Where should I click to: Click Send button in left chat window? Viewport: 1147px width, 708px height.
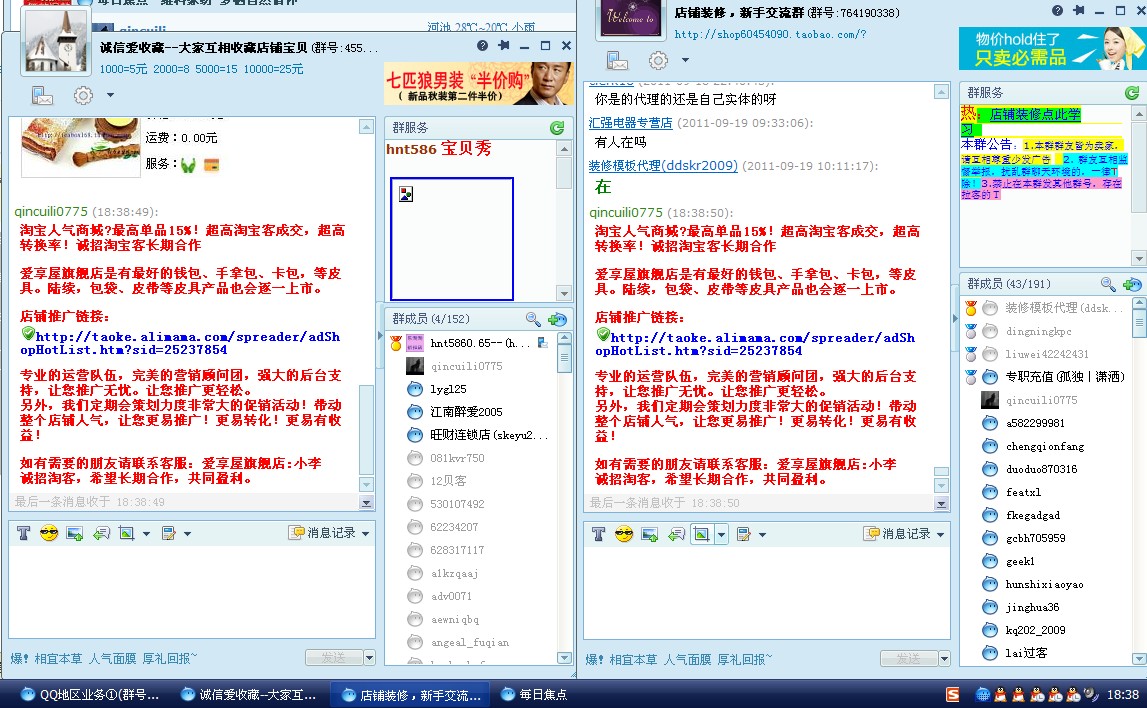(x=334, y=658)
